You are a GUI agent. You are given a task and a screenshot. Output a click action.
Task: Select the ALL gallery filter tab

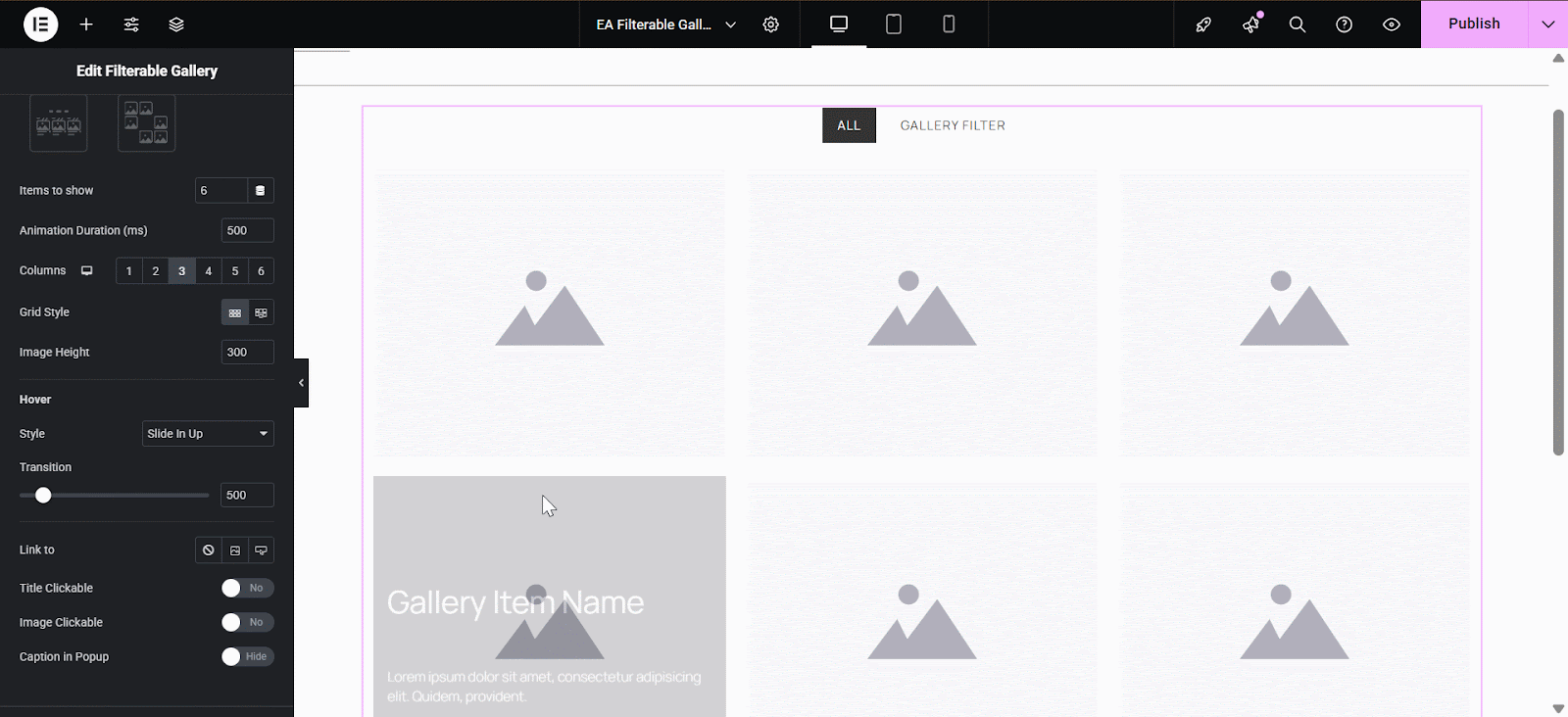(849, 125)
